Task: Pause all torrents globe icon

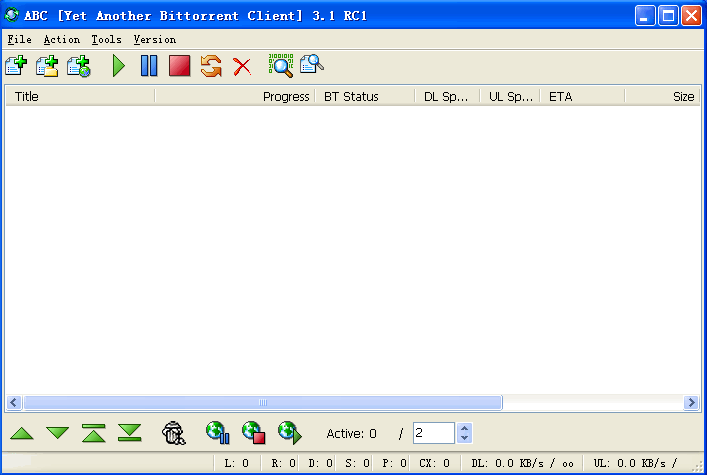Action: [x=218, y=433]
